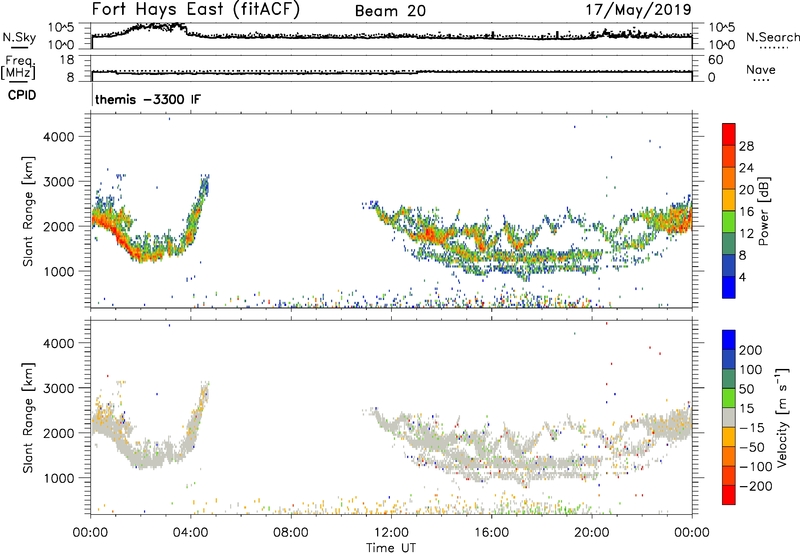Click the red top segment of Power colorbar
Viewport: 800px width, 554px height.
click(x=729, y=135)
